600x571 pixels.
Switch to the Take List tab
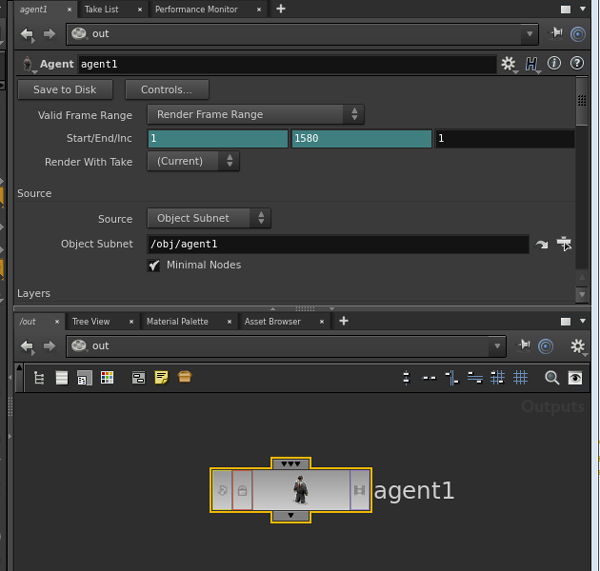(101, 10)
